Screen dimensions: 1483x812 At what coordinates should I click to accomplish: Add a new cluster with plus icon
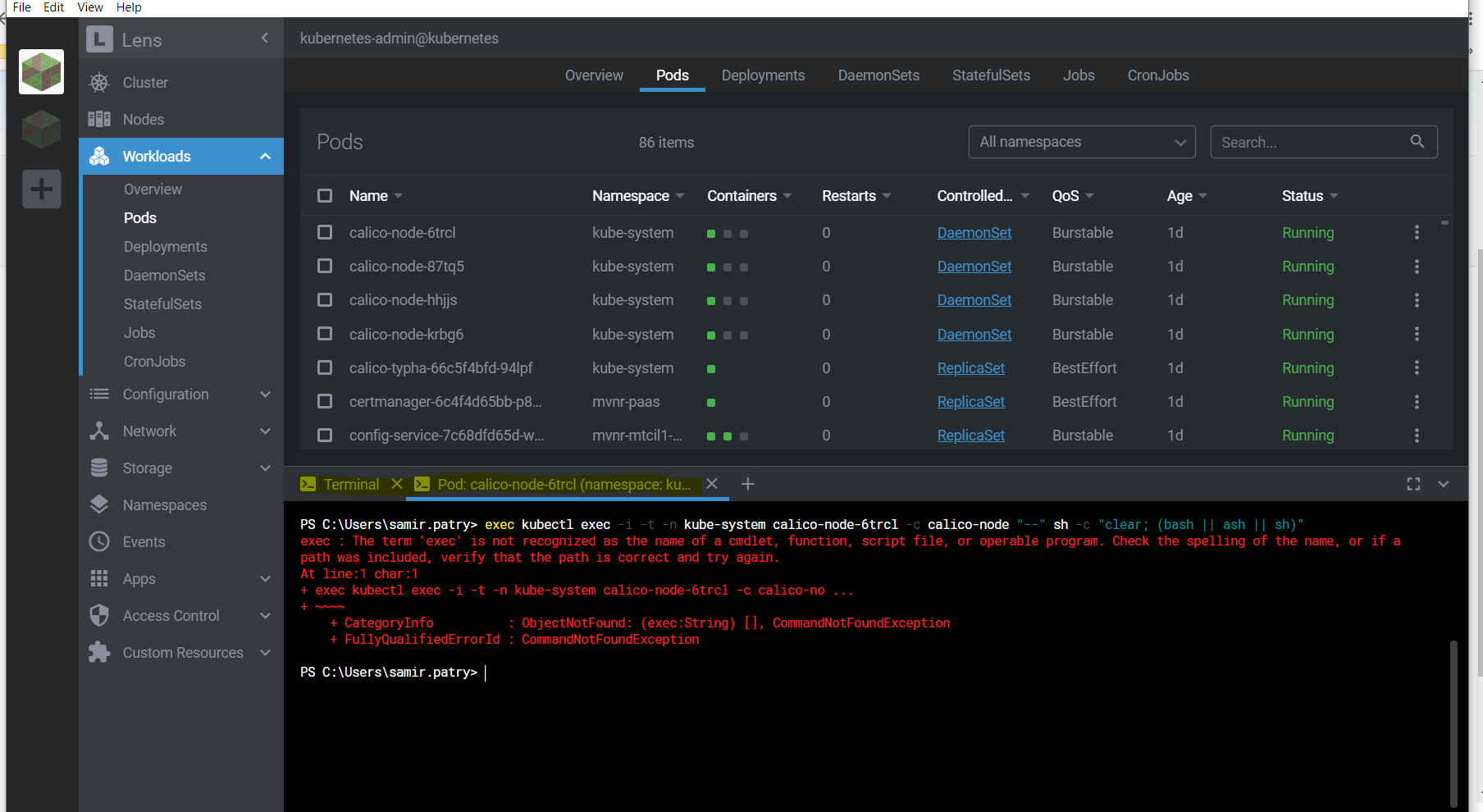[x=41, y=189]
